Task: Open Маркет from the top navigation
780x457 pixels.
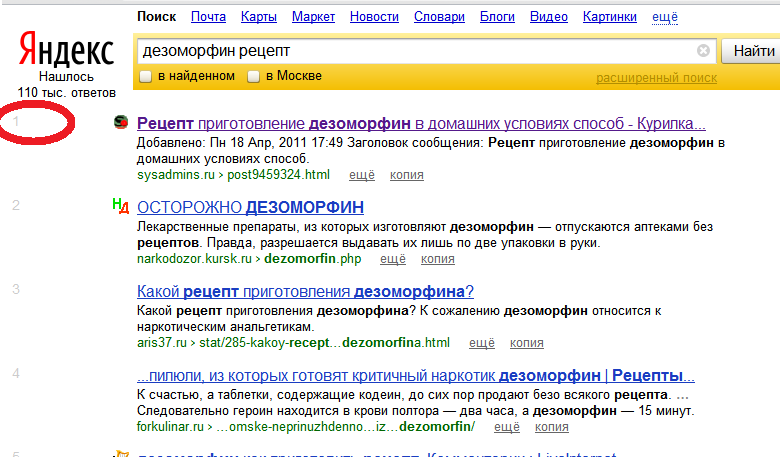Action: pyautogui.click(x=313, y=17)
